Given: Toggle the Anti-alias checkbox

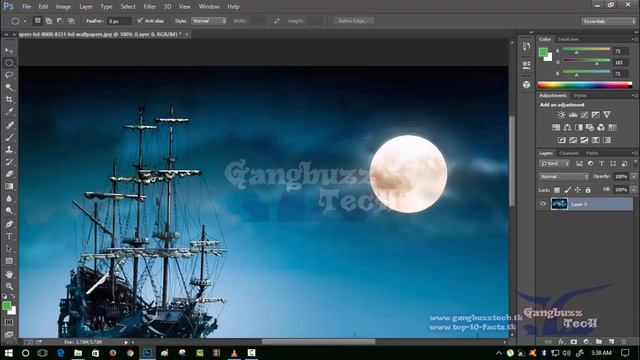Looking at the screenshot, I should (x=140, y=20).
